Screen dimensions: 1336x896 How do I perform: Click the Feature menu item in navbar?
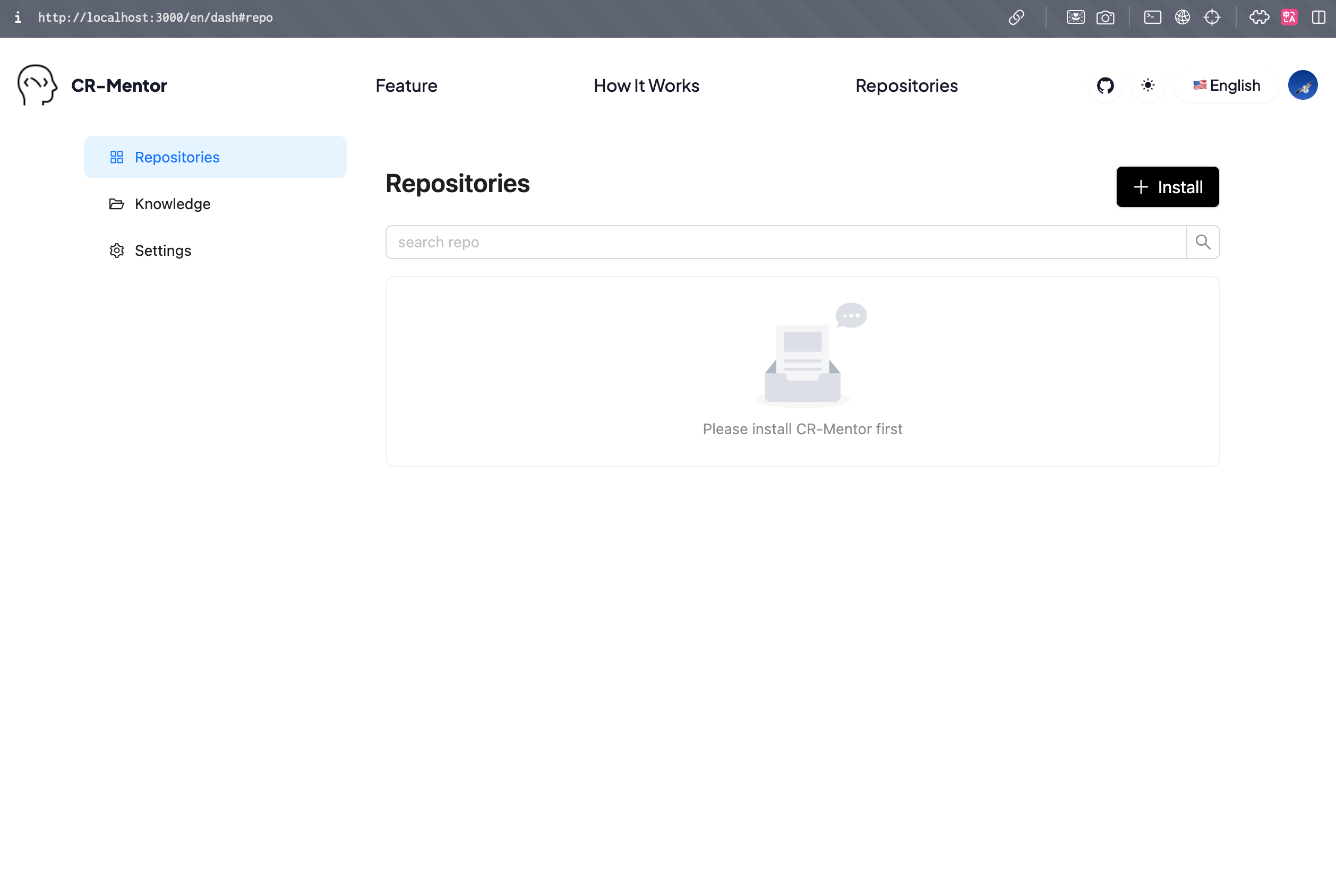click(x=406, y=85)
